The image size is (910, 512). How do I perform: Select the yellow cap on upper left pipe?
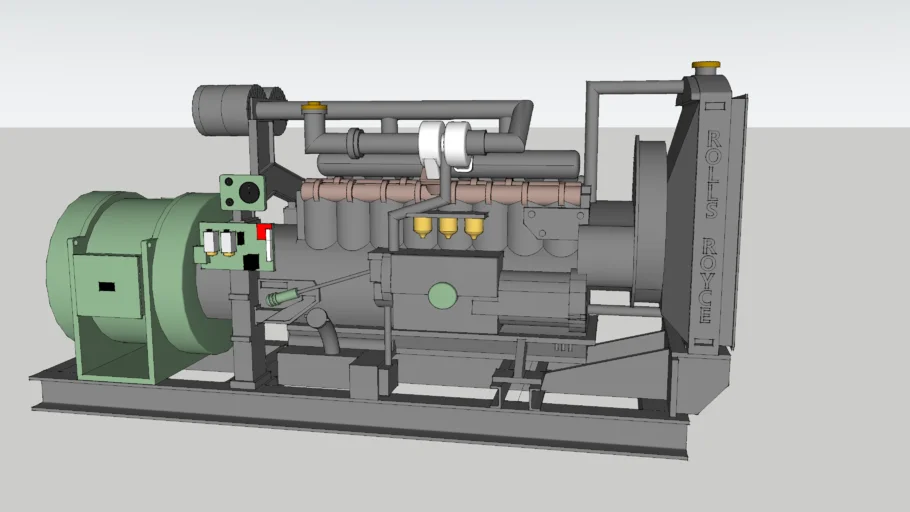pyautogui.click(x=313, y=105)
